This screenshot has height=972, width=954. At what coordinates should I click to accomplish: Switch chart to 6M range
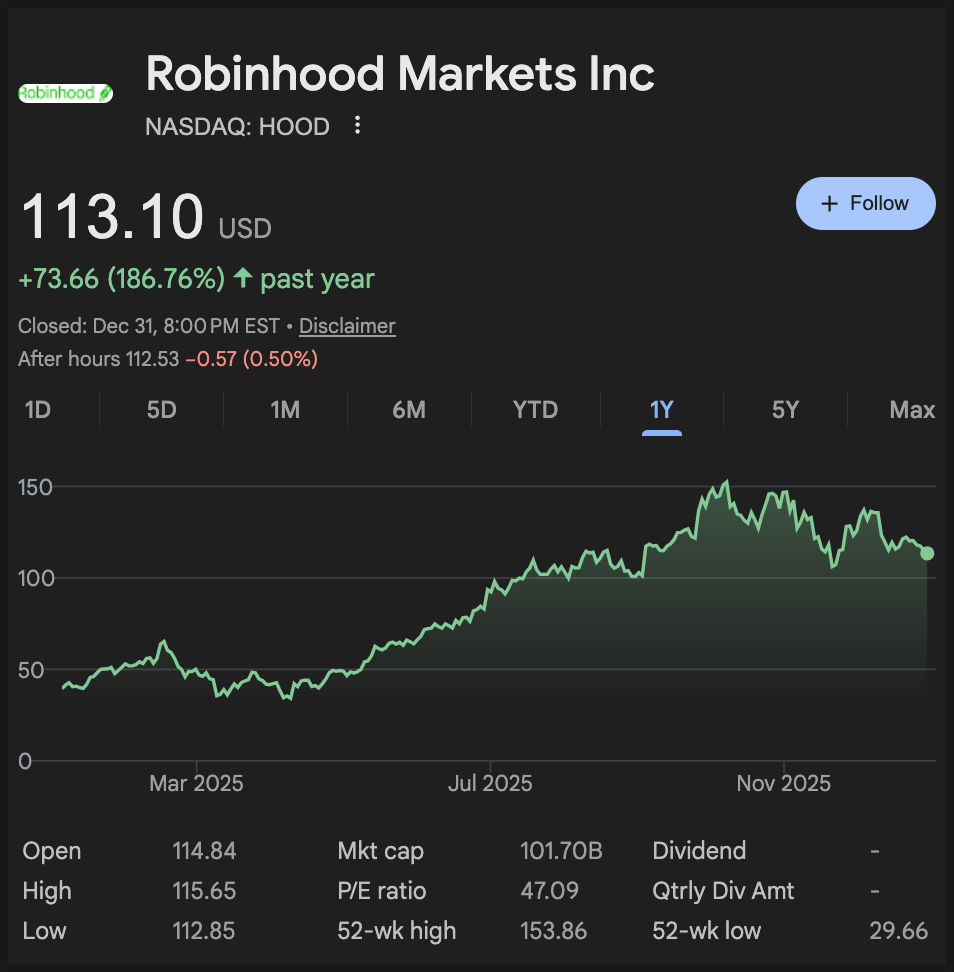(409, 410)
